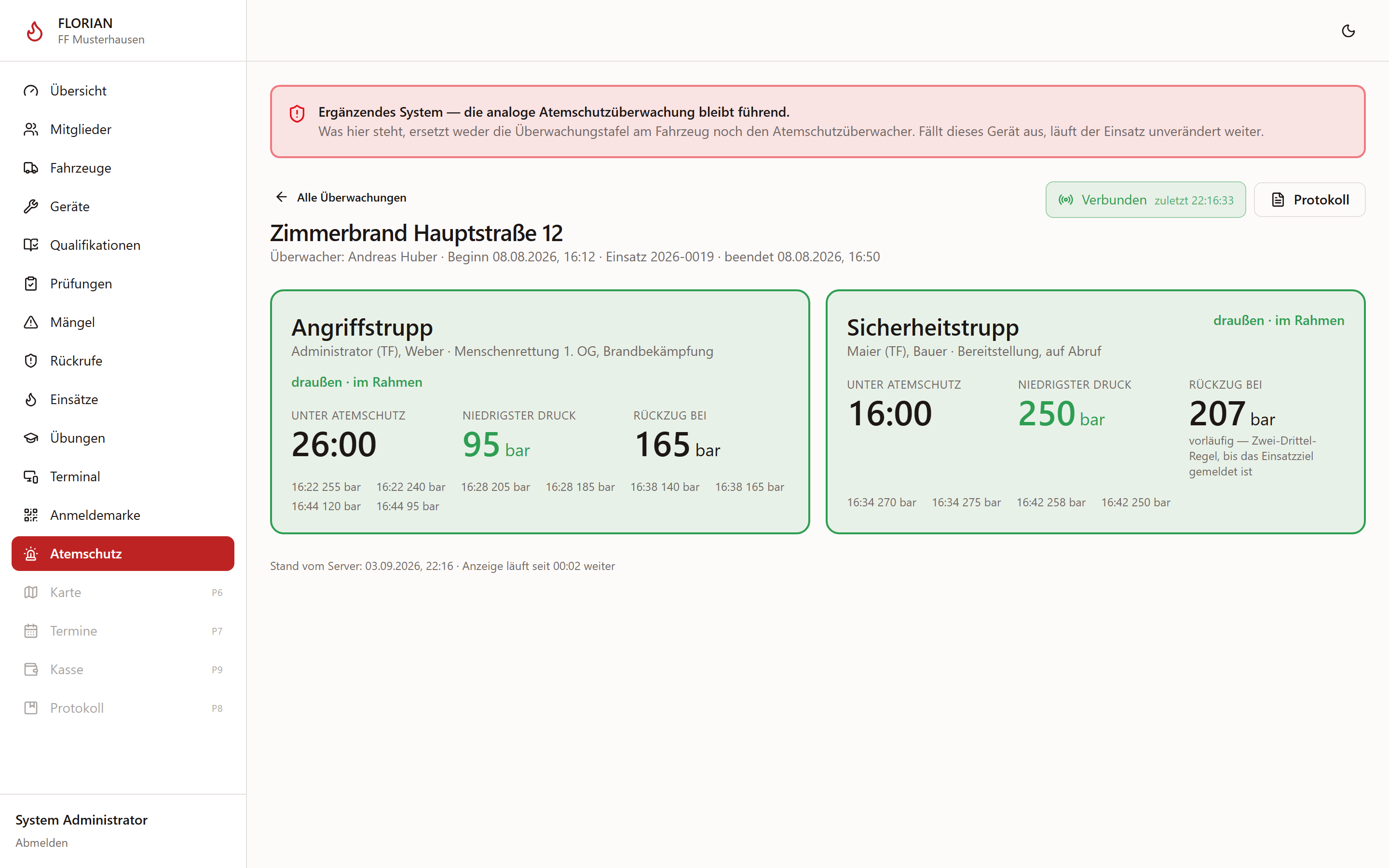The width and height of the screenshot is (1389, 868).
Task: Click the Fahrzeuge truck icon
Action: click(x=31, y=168)
